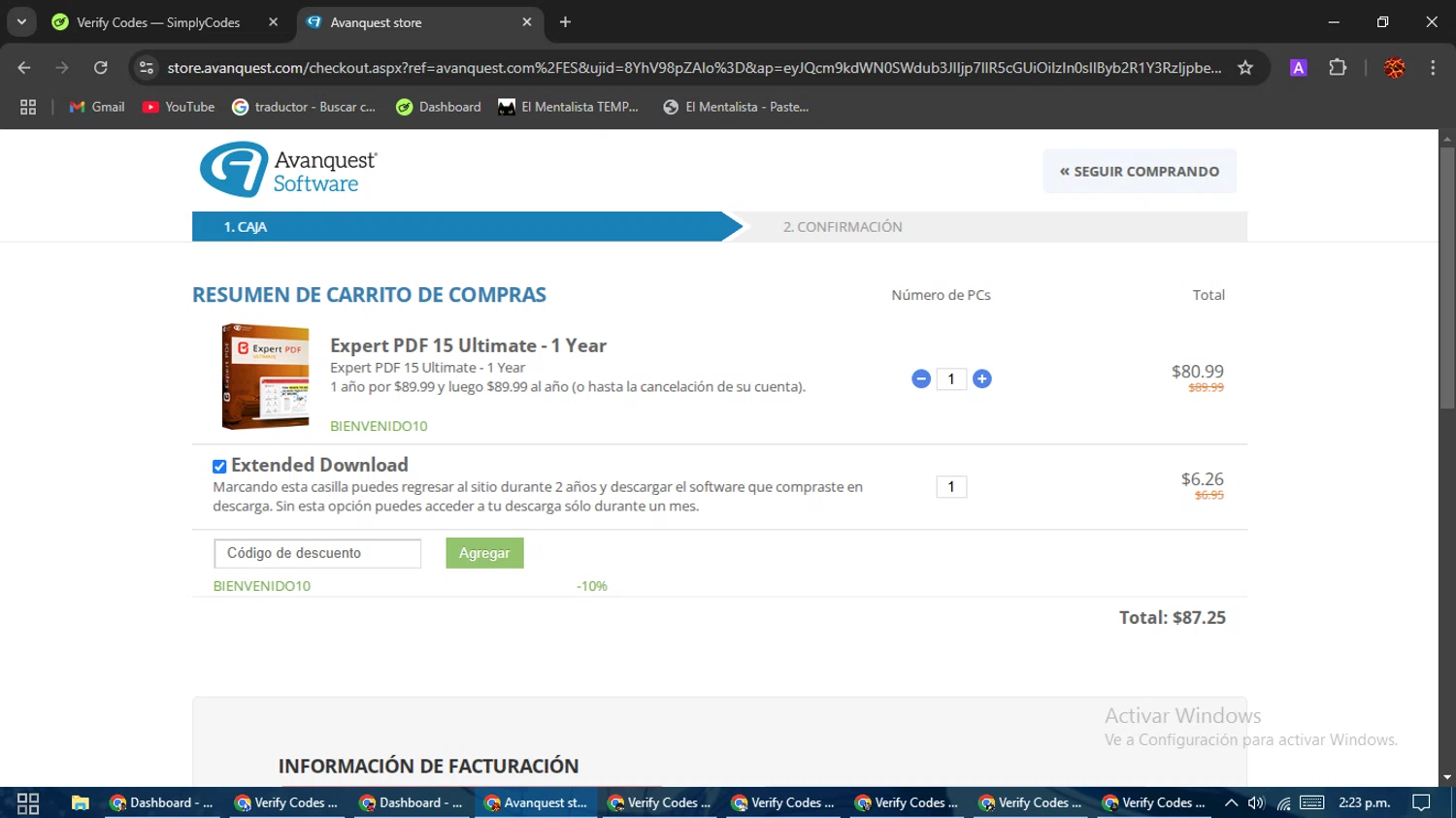Decrease PC quantity with minus icon
Screen dimensions: 1456x818
921,379
